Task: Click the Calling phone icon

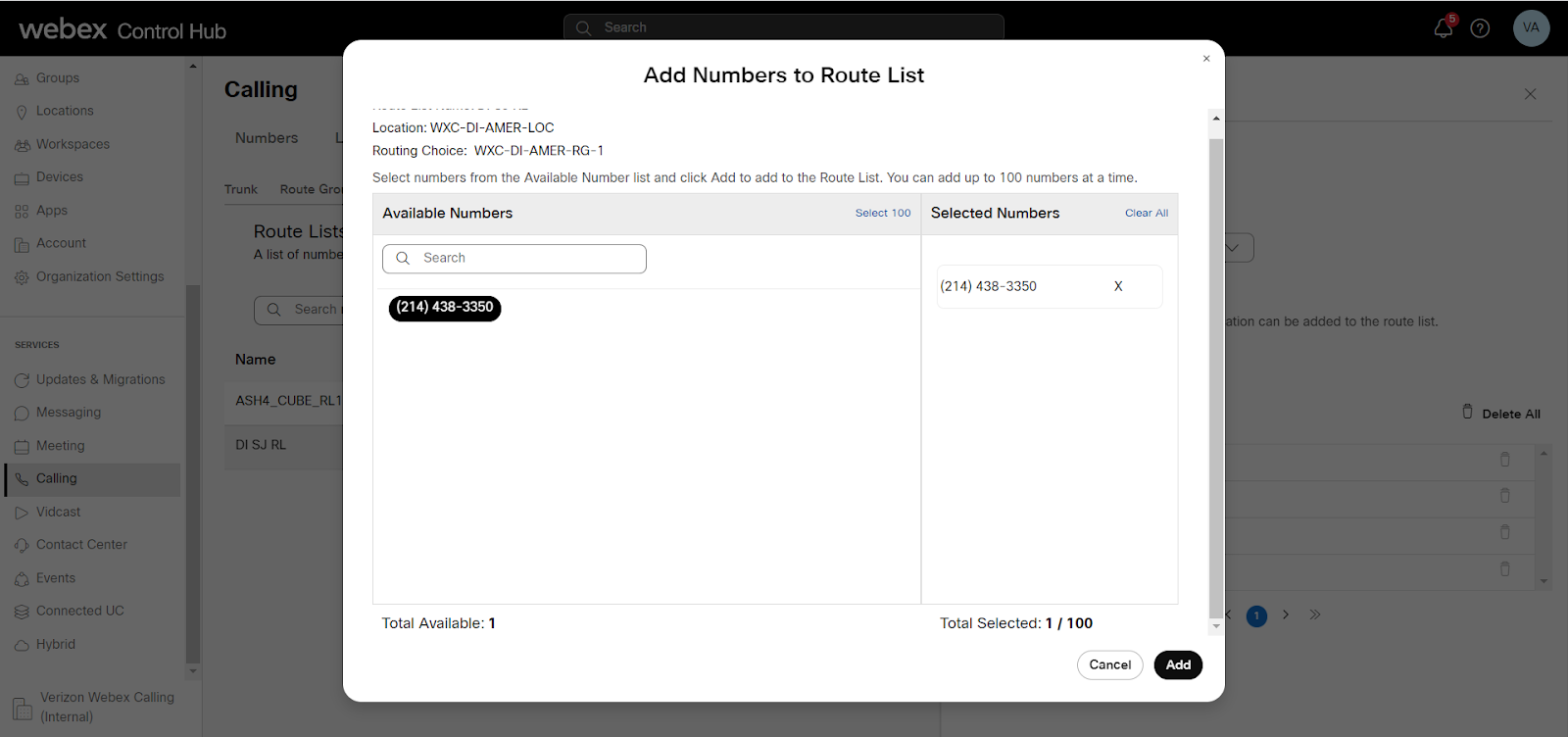Action: pos(22,479)
